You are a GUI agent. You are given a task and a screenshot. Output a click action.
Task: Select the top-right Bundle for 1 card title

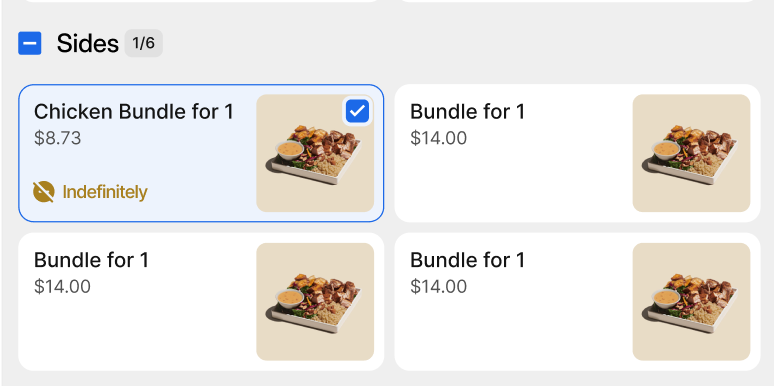(467, 112)
